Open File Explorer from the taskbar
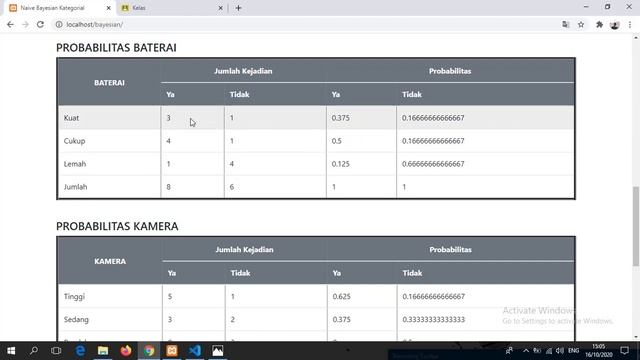Viewport: 640px width, 360px height. point(103,351)
